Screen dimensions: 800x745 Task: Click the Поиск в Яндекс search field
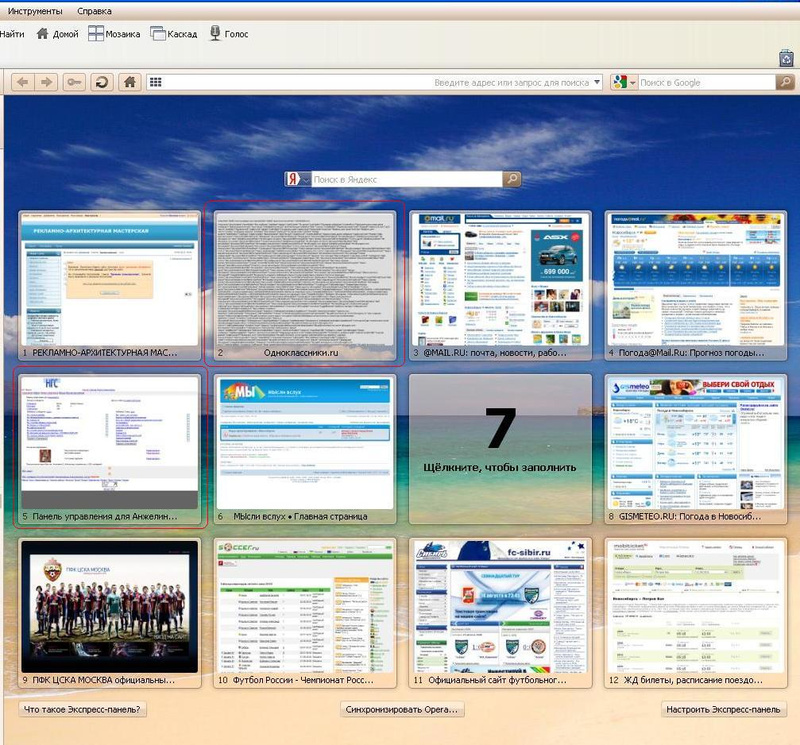407,179
